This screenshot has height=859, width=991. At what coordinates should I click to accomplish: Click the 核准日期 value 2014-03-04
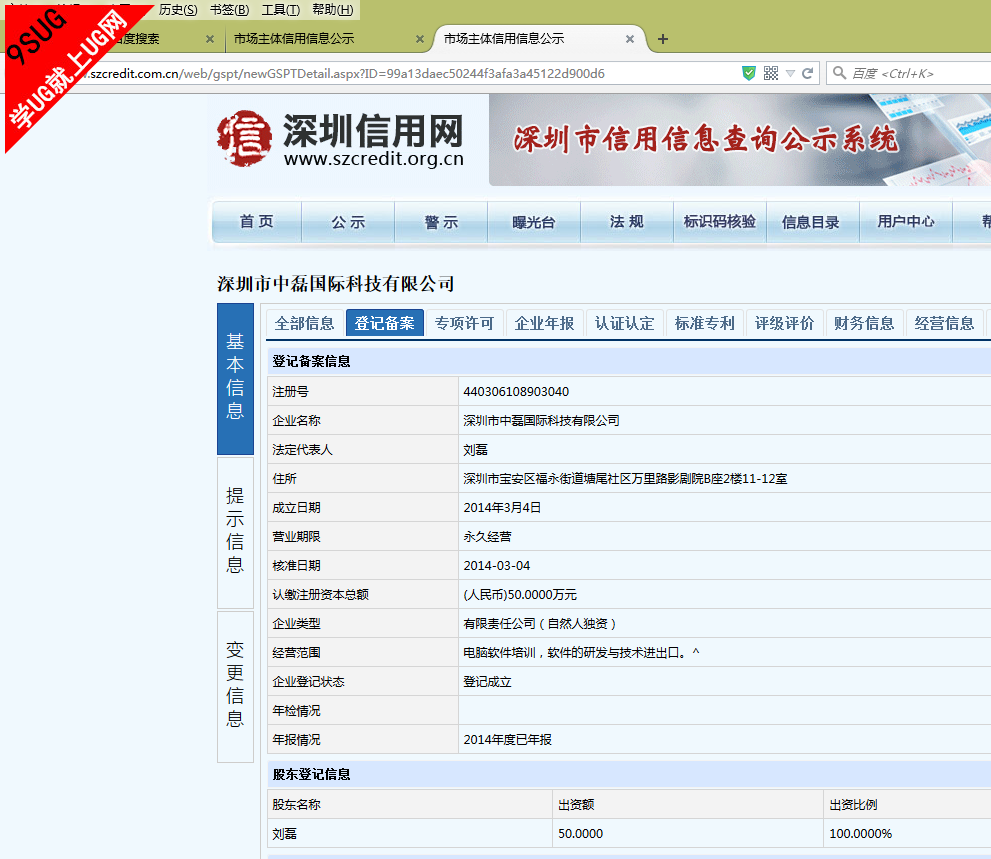click(497, 566)
